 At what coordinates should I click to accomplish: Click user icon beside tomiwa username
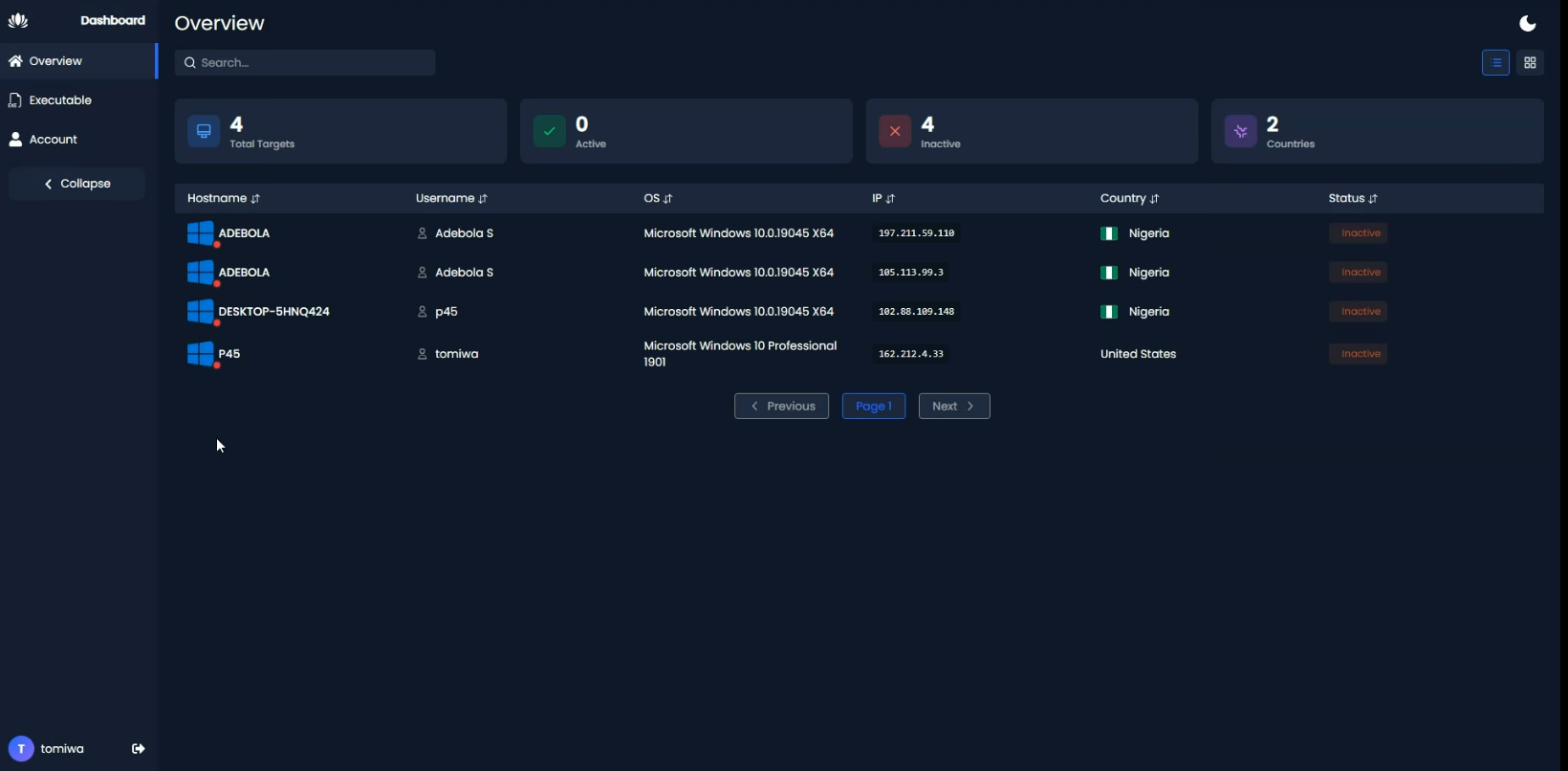[x=422, y=354]
